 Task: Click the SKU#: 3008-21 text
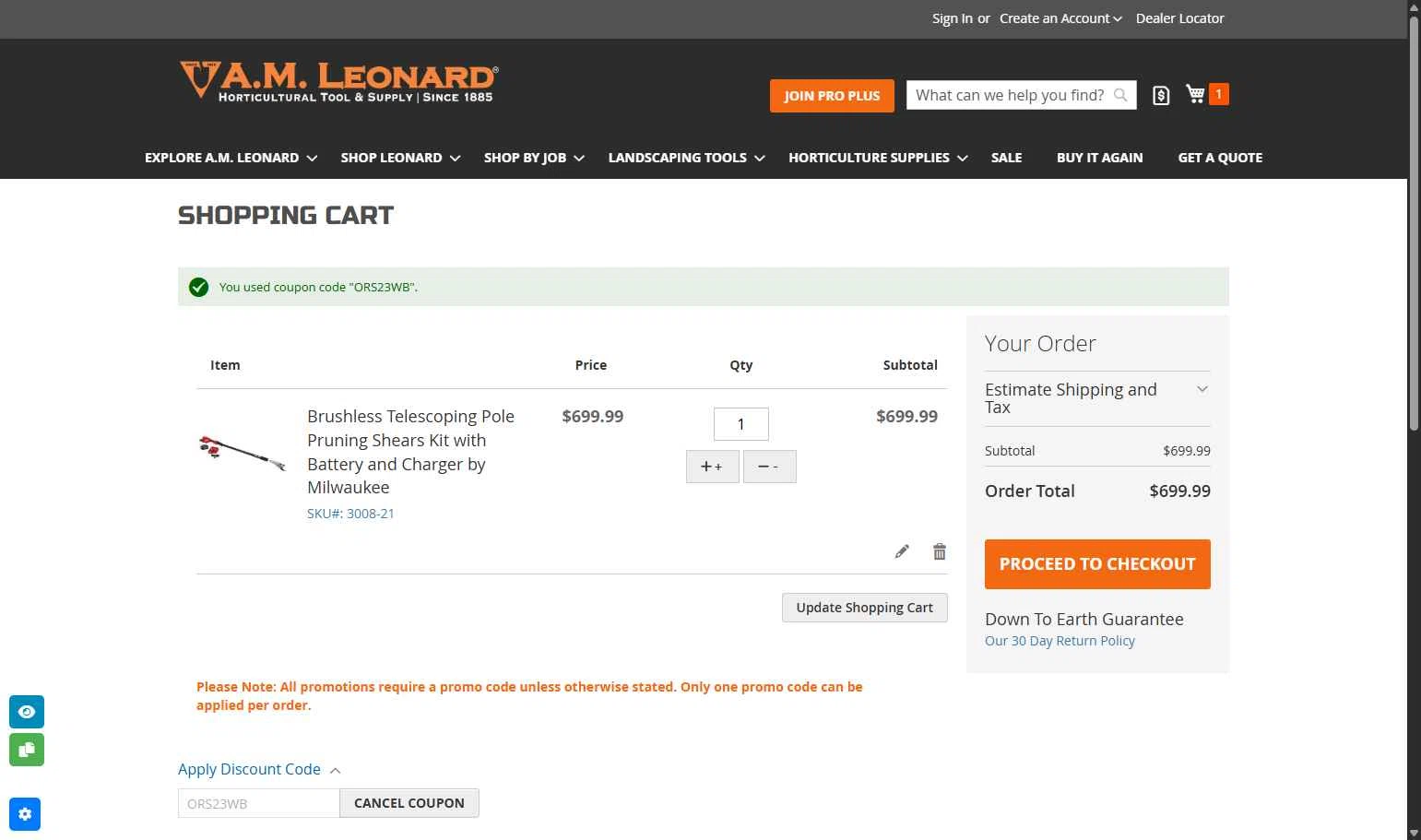[x=350, y=514]
